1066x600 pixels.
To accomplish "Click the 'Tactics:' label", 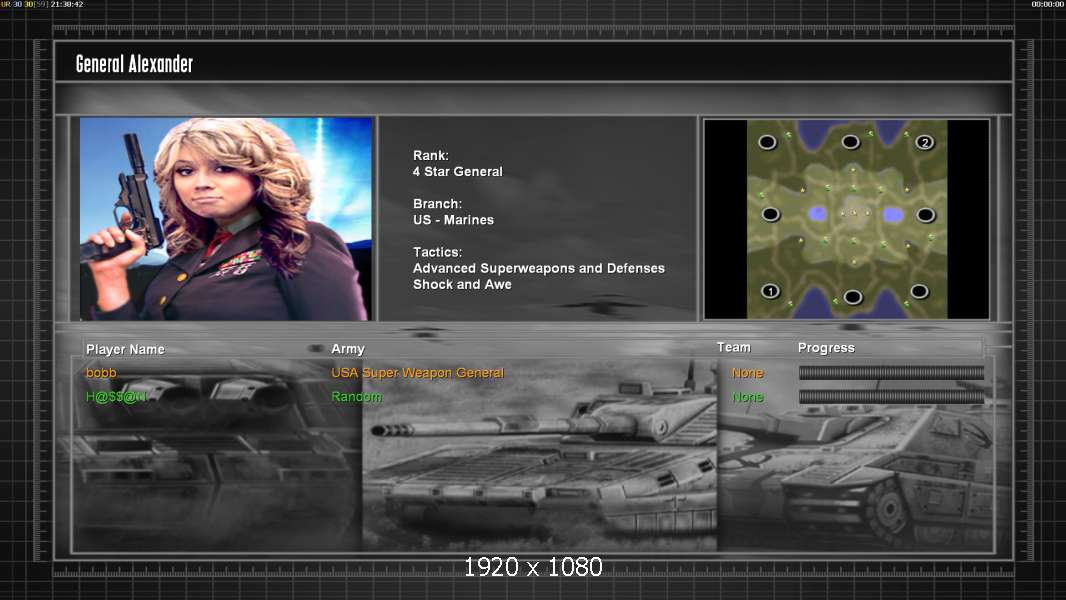I will point(437,252).
